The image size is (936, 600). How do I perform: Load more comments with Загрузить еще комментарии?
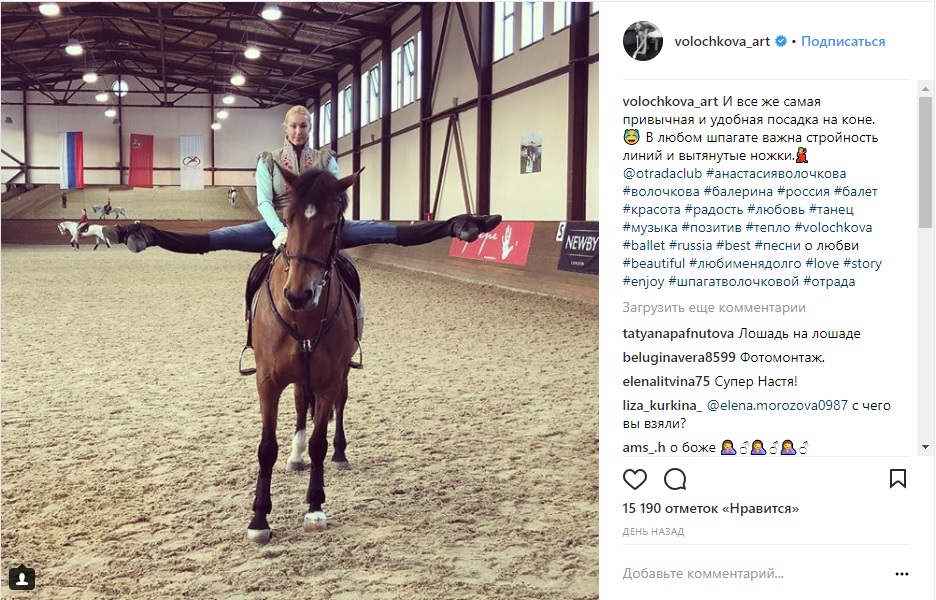coord(714,307)
